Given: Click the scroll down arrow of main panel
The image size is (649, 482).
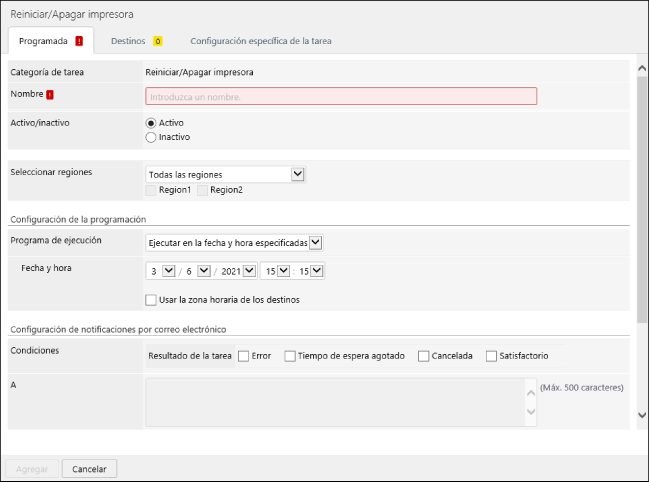Looking at the screenshot, I should tap(641, 414).
